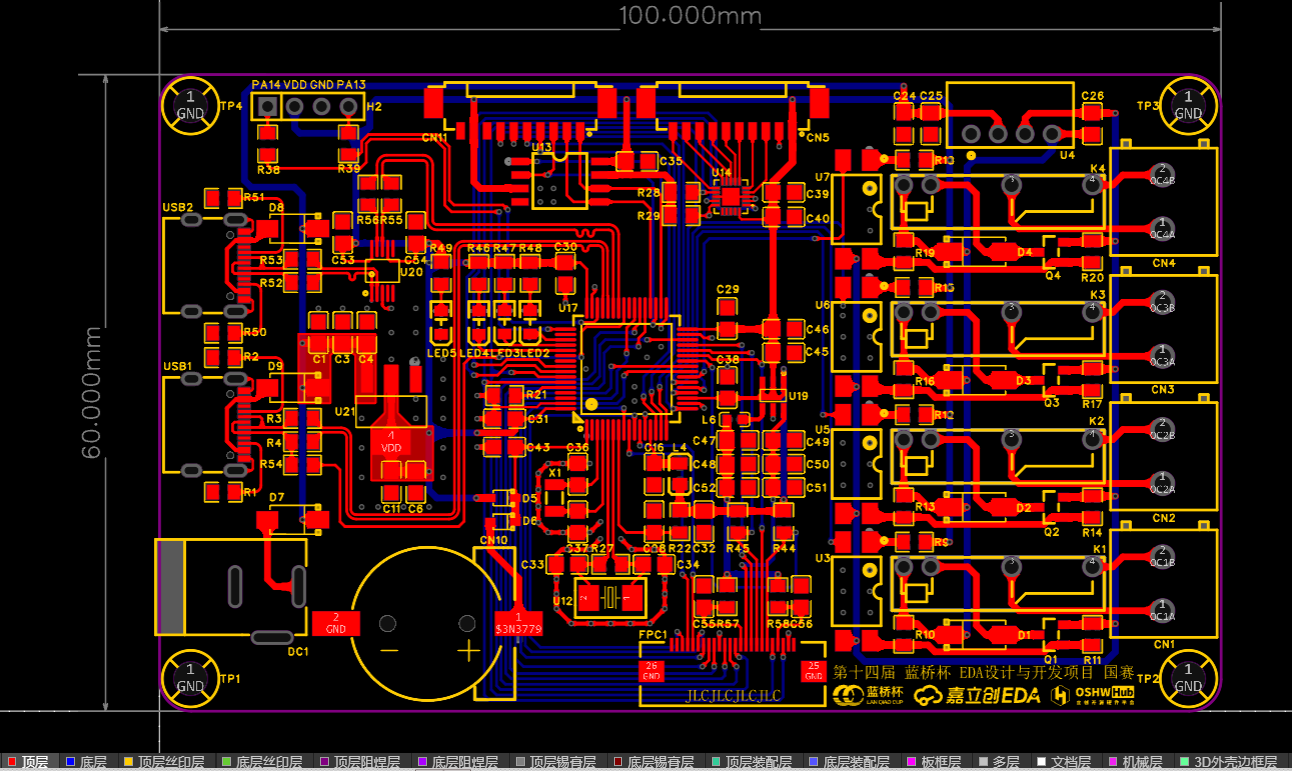Switch to the 顶层装配层 layer tab
1292x771 pixels.
coord(752,762)
